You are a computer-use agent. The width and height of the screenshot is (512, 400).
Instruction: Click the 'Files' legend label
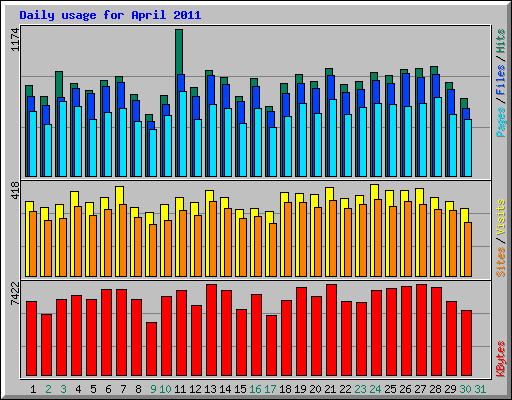501,80
